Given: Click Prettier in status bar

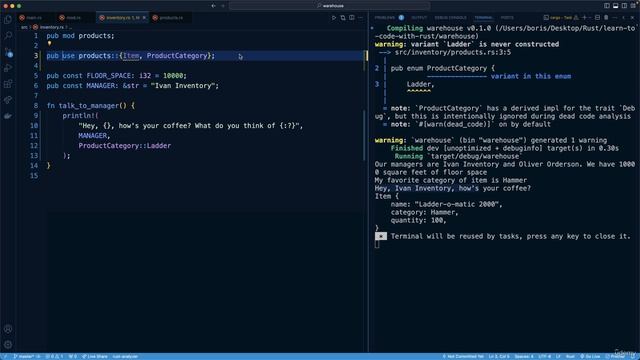Looking at the screenshot, I should (615, 356).
